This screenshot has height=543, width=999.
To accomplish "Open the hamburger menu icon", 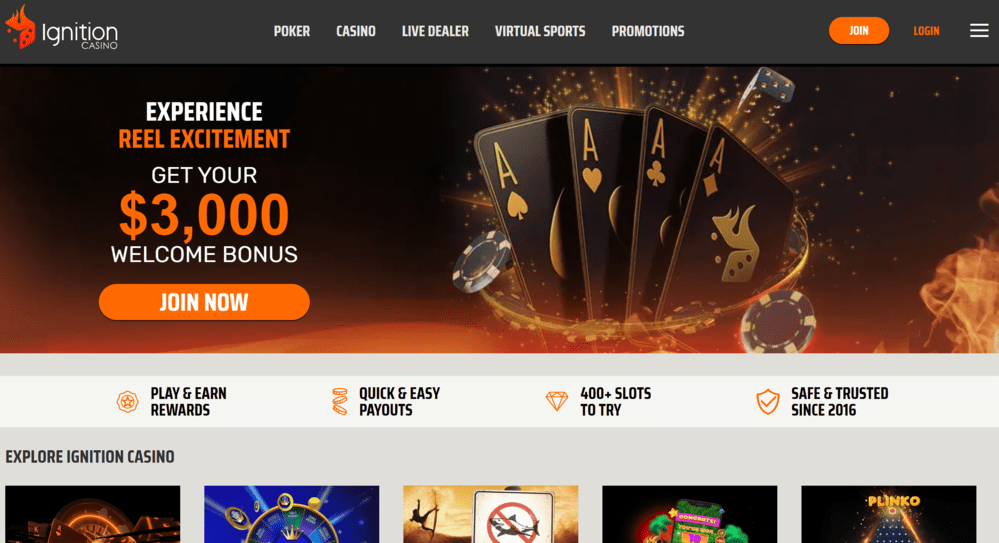I will pyautogui.click(x=979, y=31).
